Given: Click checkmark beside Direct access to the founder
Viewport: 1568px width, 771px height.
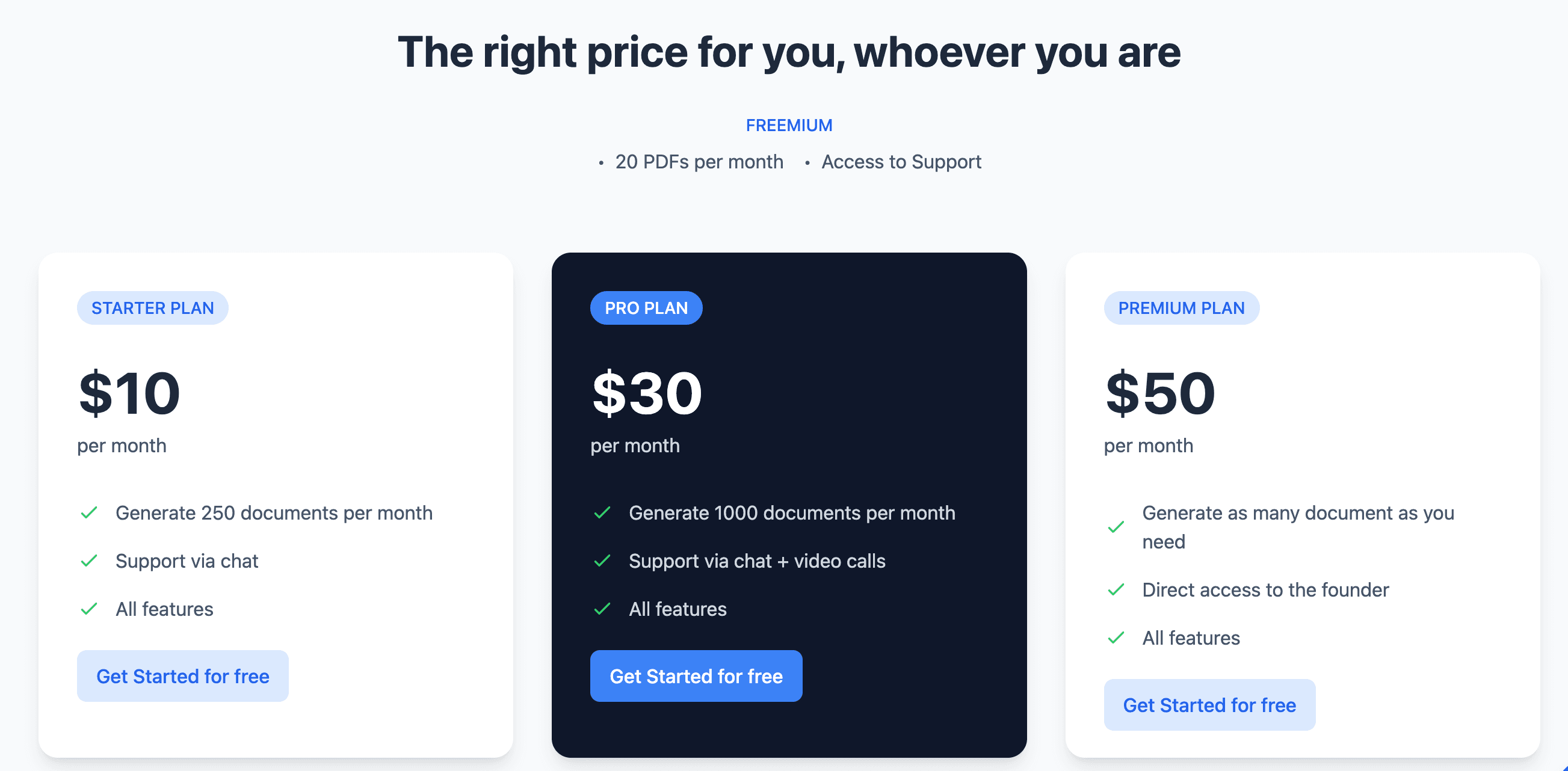Looking at the screenshot, I should (x=1116, y=589).
